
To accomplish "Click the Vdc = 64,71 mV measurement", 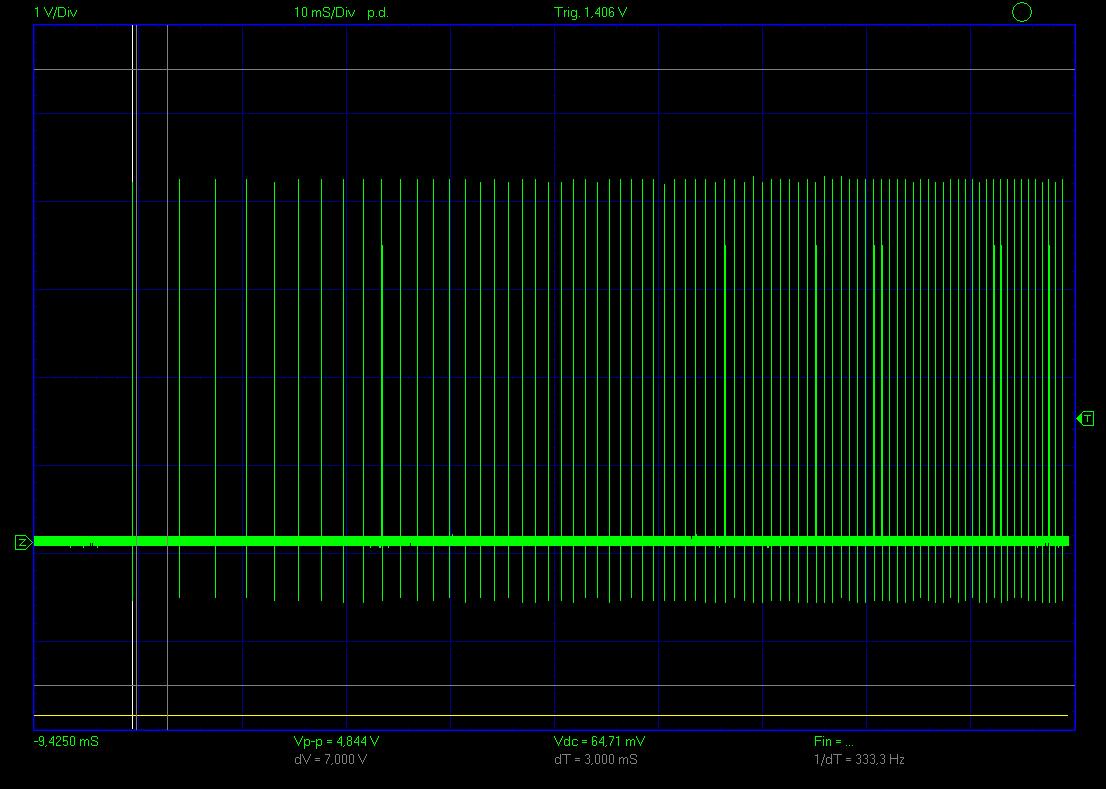I will pyautogui.click(x=600, y=742).
